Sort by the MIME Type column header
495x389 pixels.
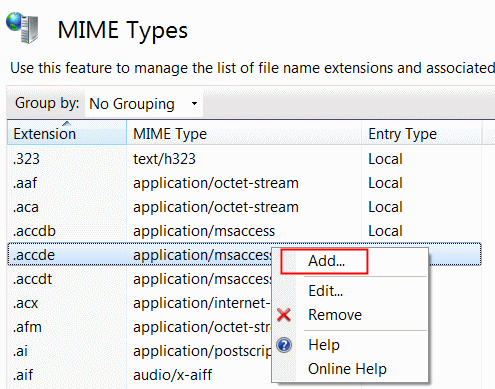pos(244,134)
